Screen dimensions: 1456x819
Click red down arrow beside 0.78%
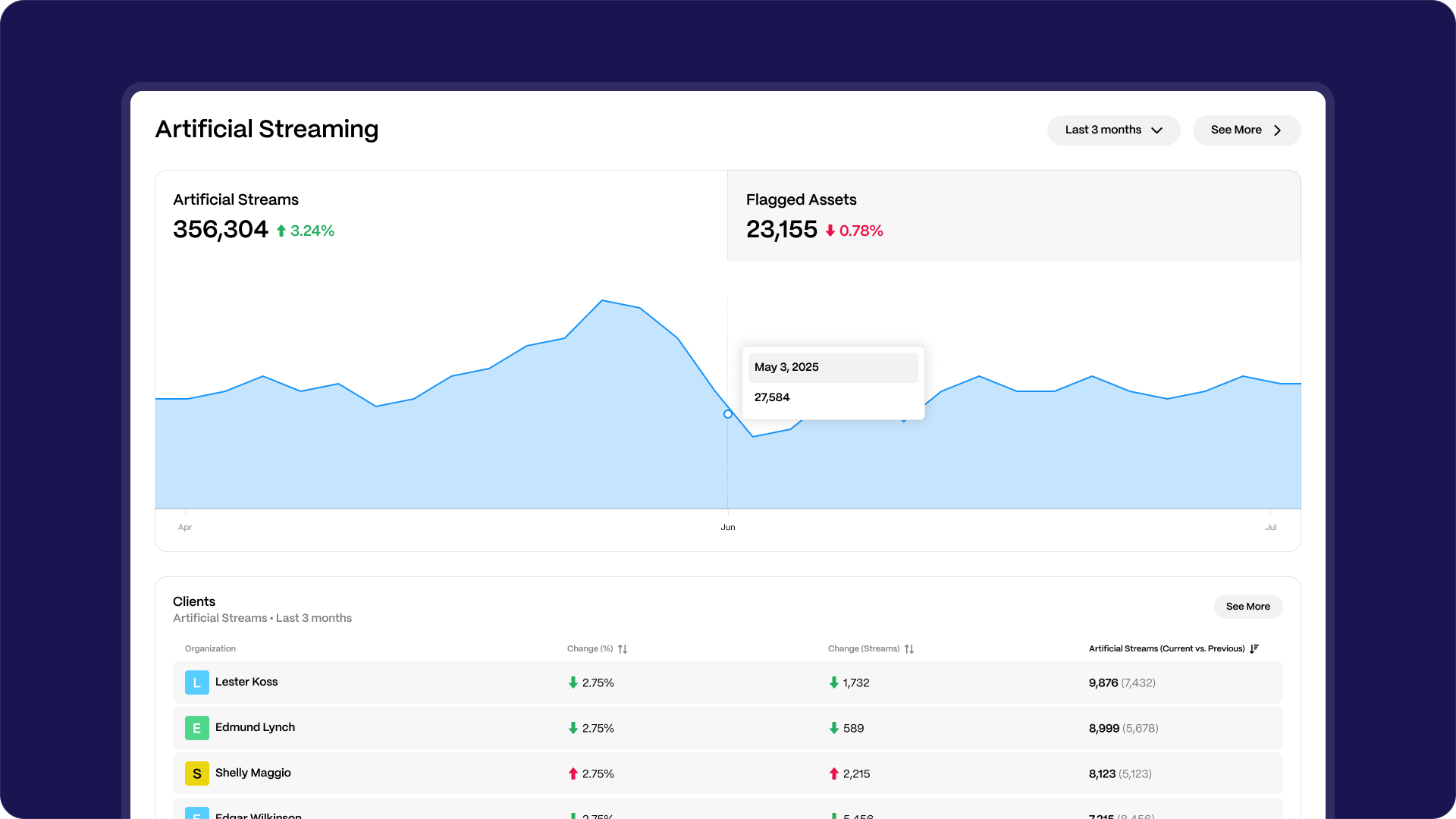tap(830, 231)
